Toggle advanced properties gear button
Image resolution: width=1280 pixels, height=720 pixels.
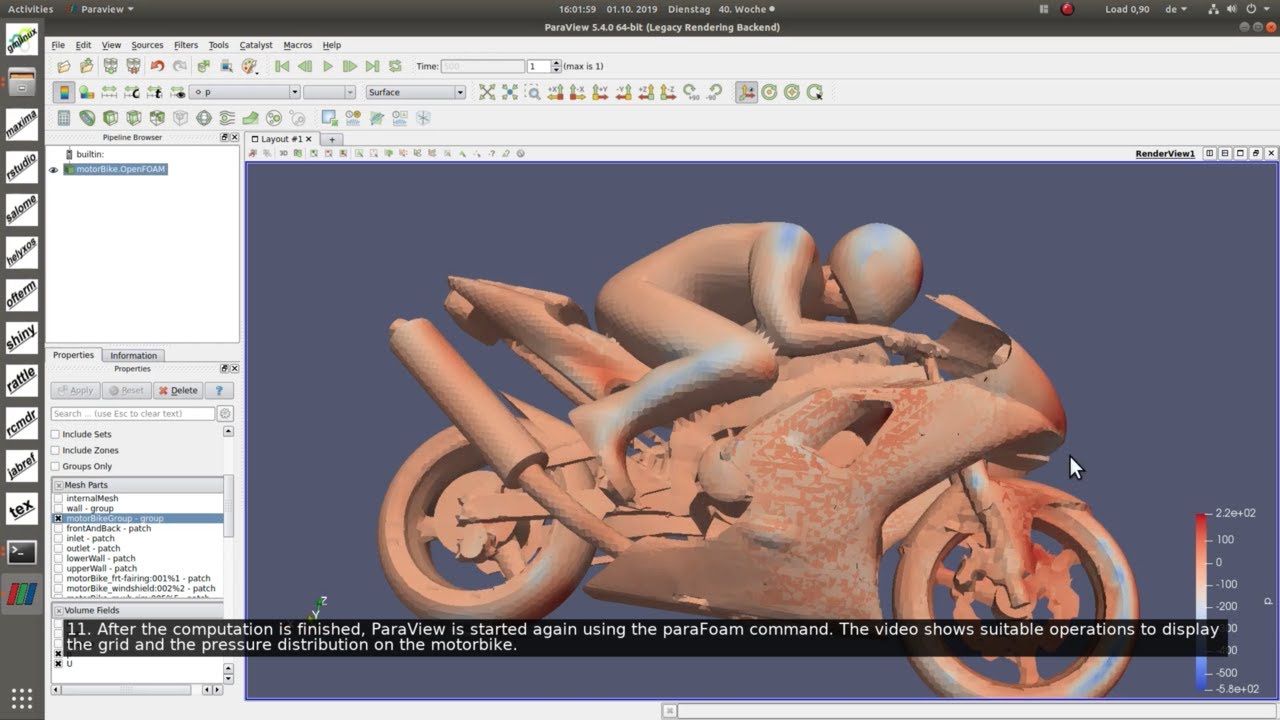point(225,414)
